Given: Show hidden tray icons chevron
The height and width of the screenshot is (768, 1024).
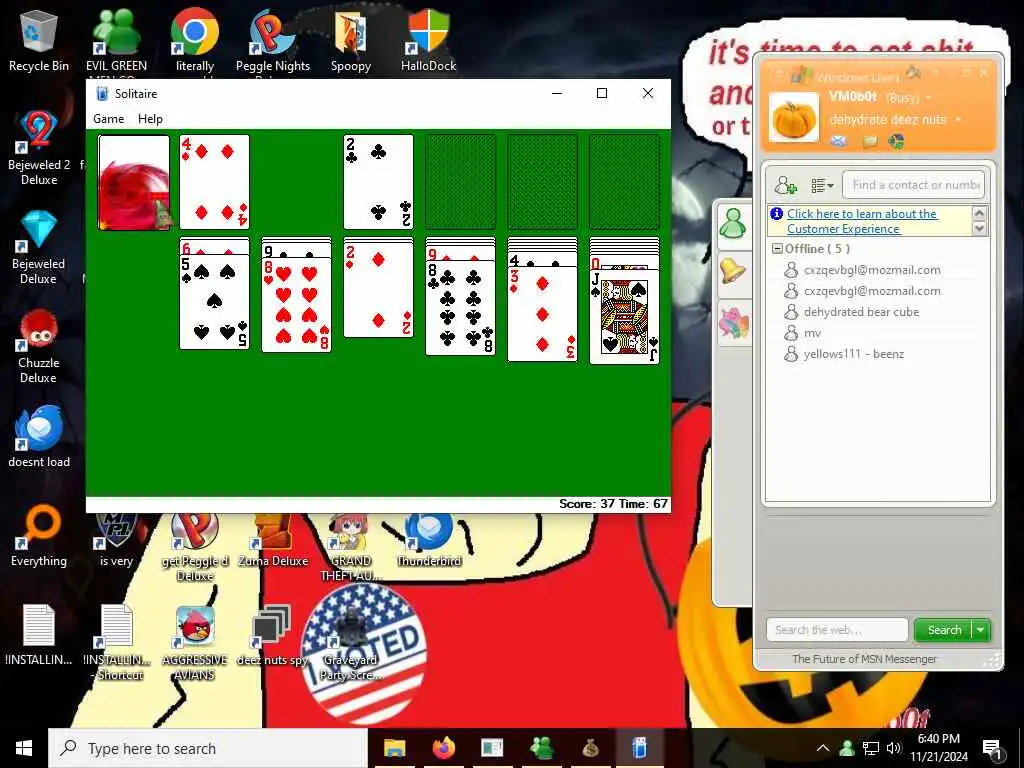Looking at the screenshot, I should point(823,748).
